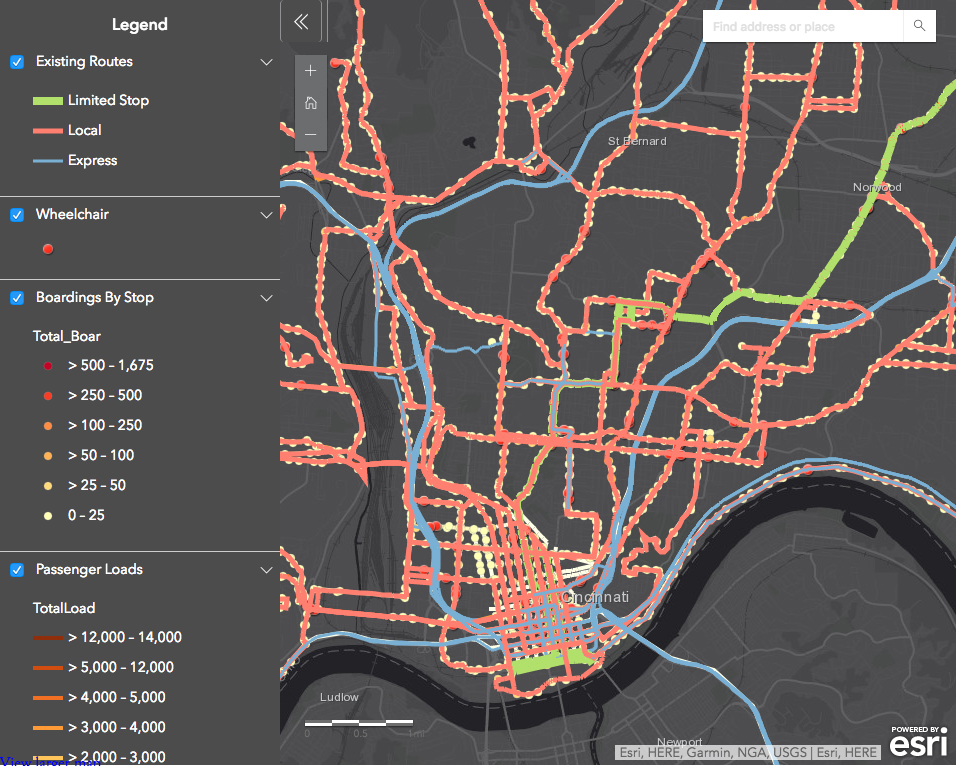
Task: Collapse the legend panel with double-chevron
Action: [301, 22]
